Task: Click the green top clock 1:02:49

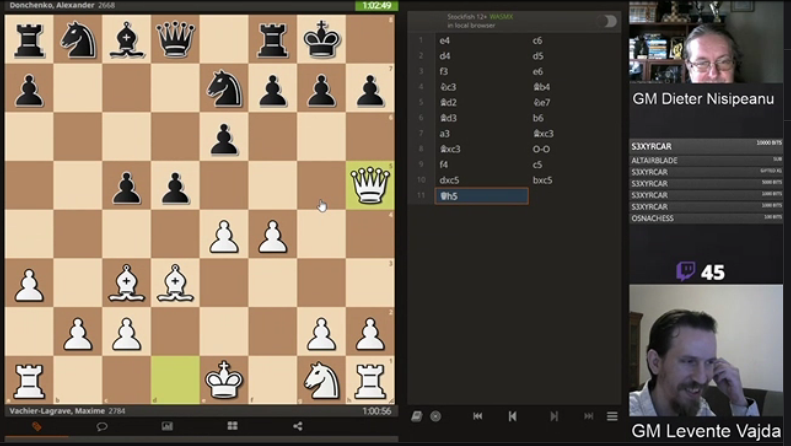Action: click(x=377, y=6)
